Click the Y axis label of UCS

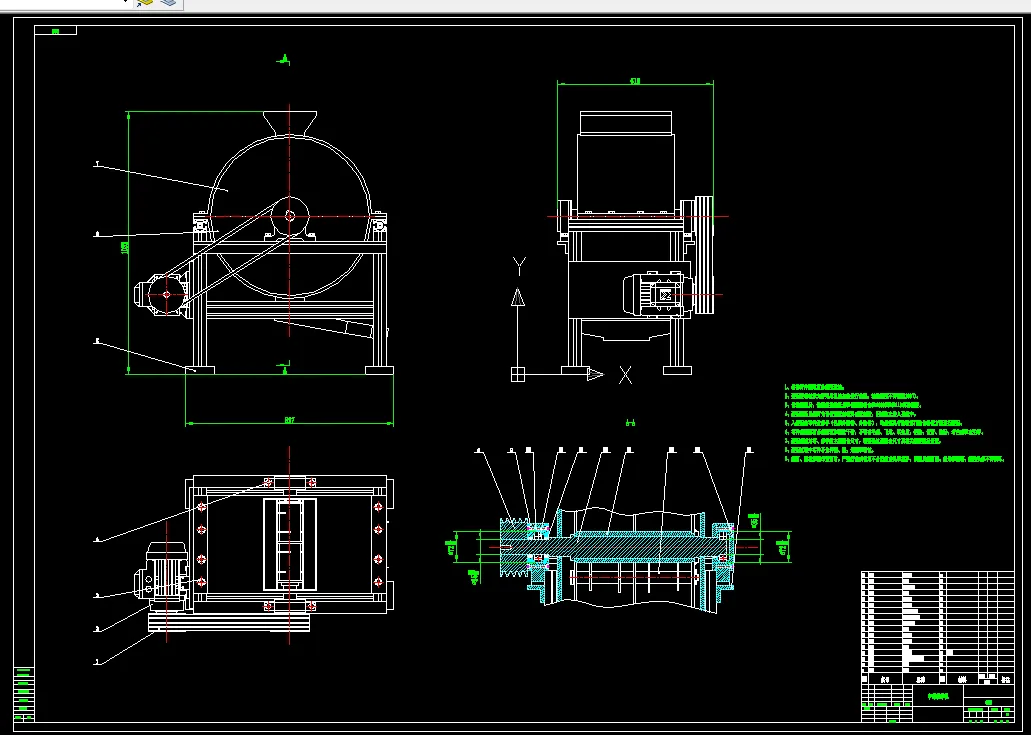[518, 265]
